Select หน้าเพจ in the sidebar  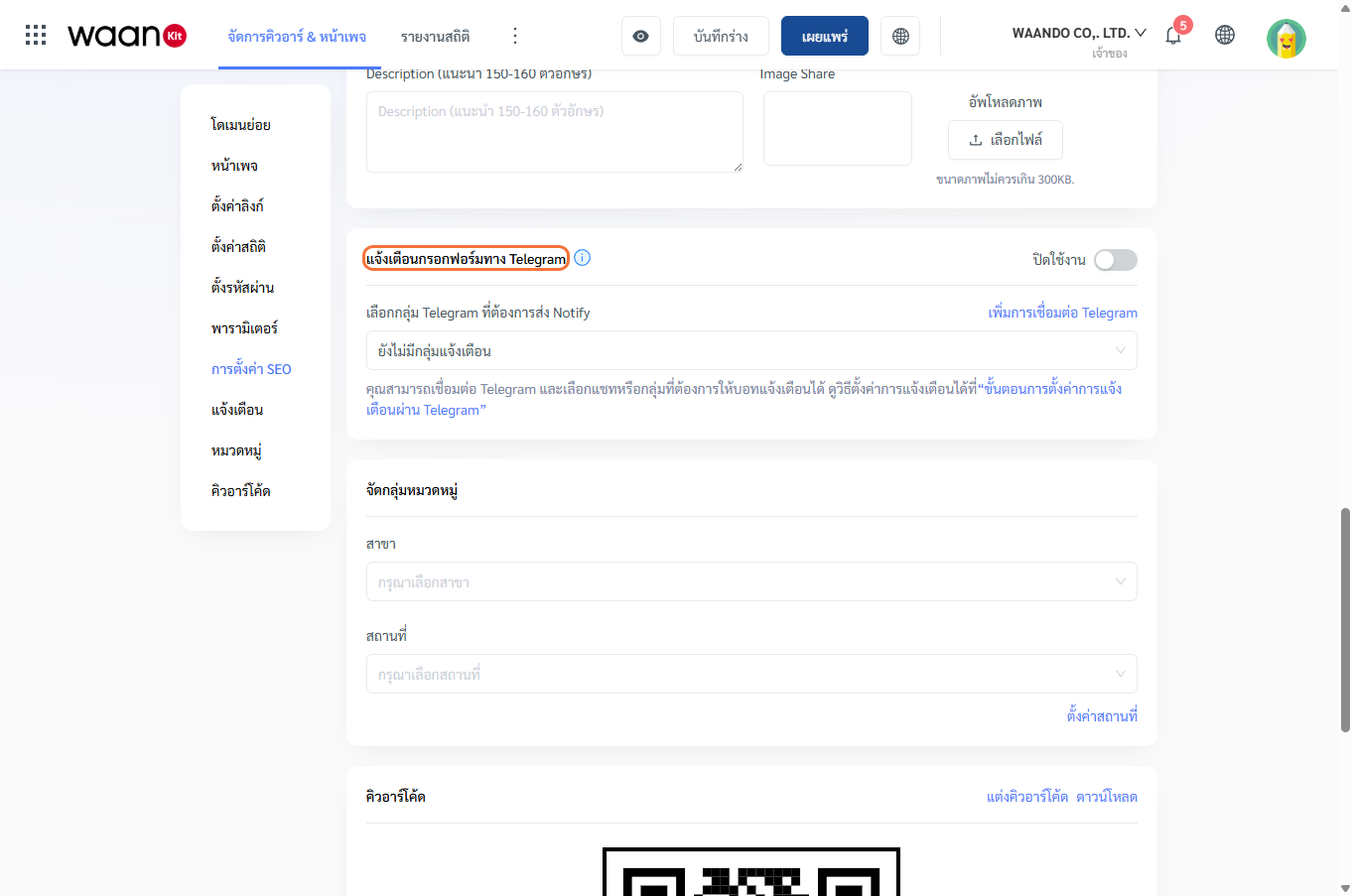click(234, 166)
